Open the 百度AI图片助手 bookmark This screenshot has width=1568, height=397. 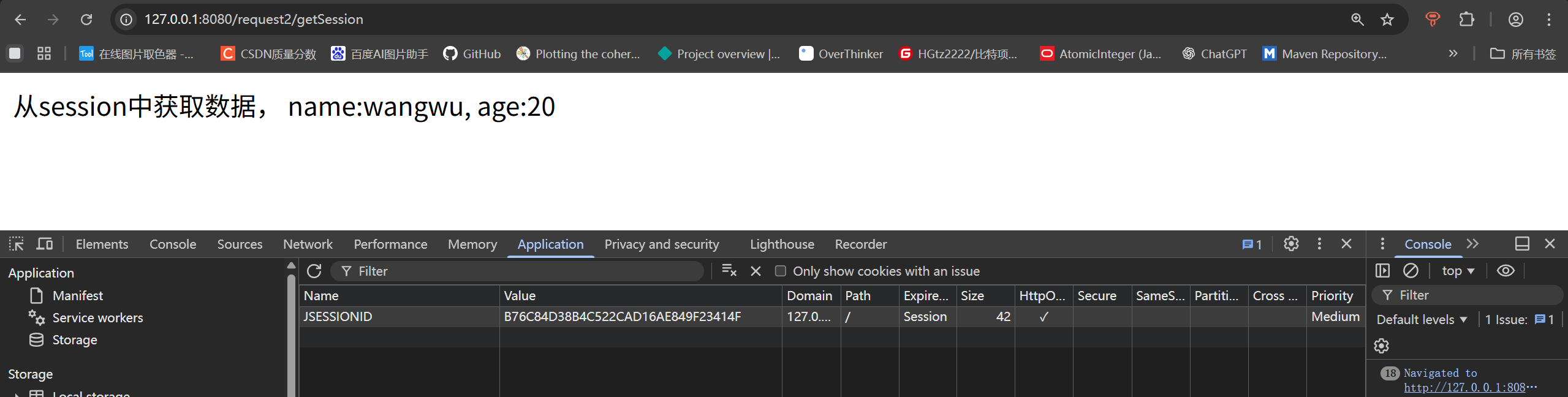point(379,54)
